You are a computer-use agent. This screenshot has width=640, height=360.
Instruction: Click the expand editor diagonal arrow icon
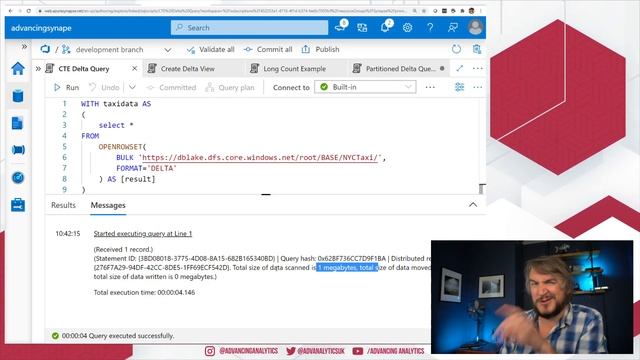coord(460,68)
